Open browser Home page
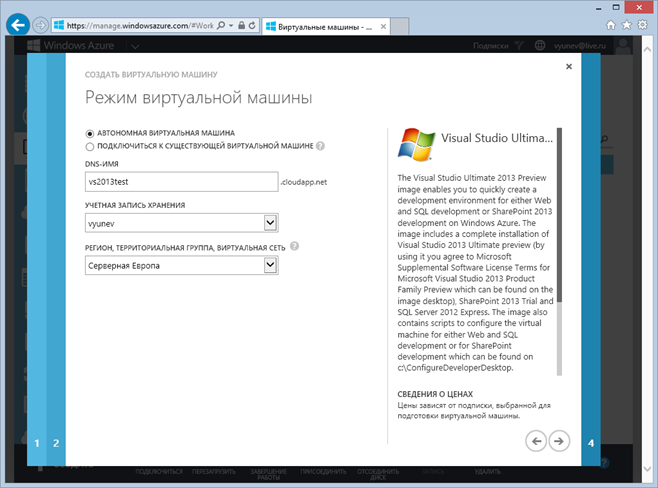This screenshot has width=658, height=488. [611, 25]
